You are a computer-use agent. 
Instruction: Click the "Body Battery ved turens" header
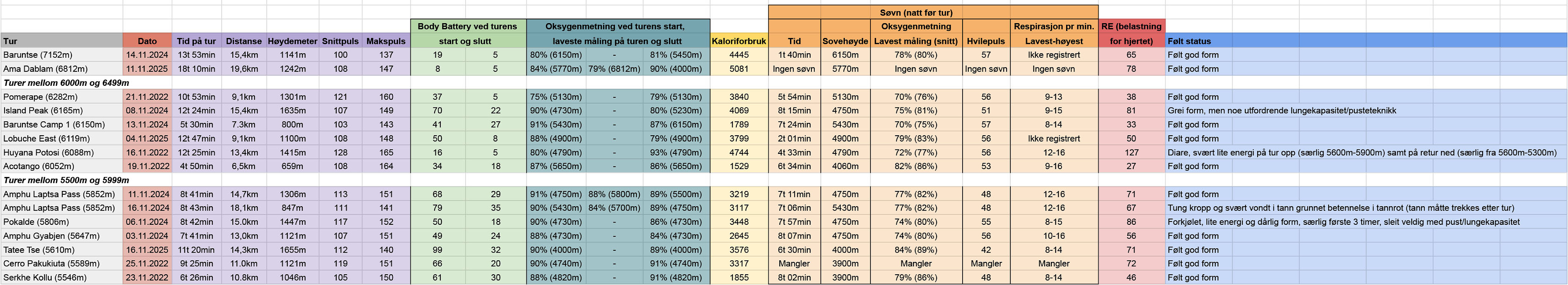[467, 27]
